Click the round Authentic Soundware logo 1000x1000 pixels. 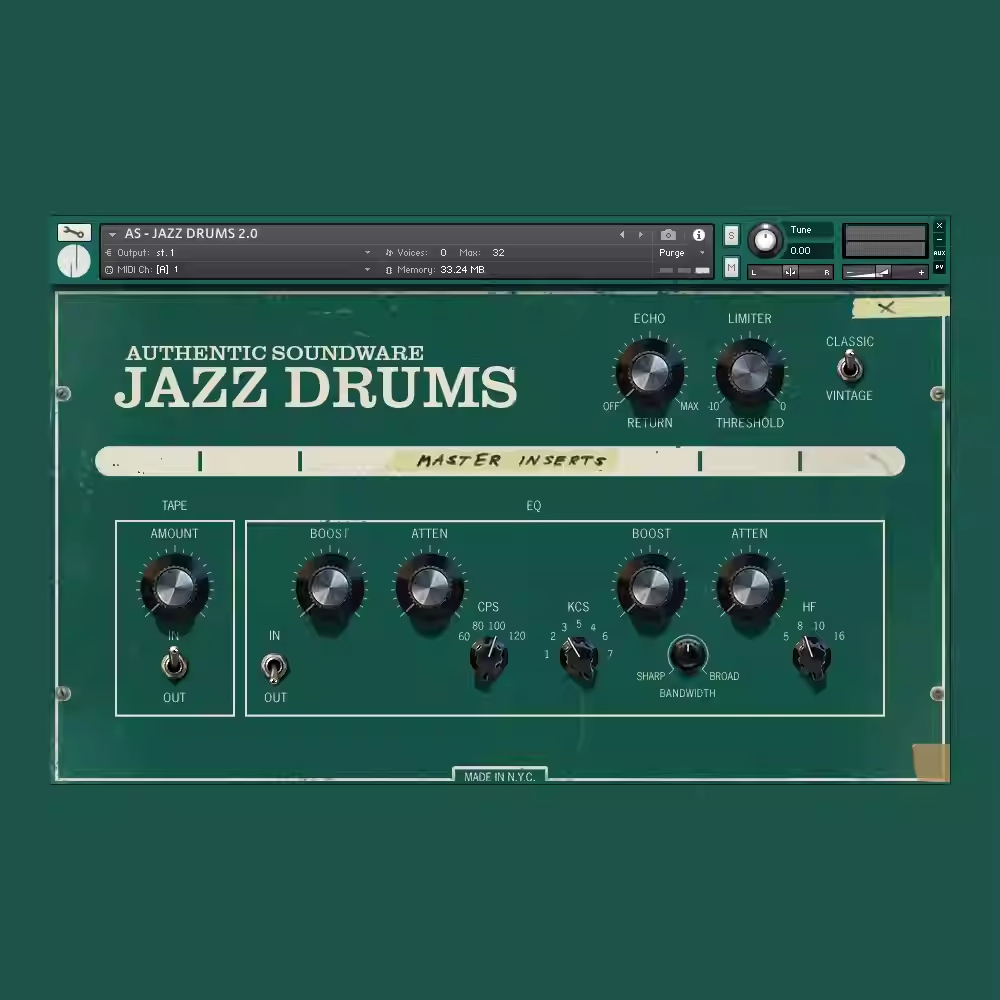[x=74, y=260]
